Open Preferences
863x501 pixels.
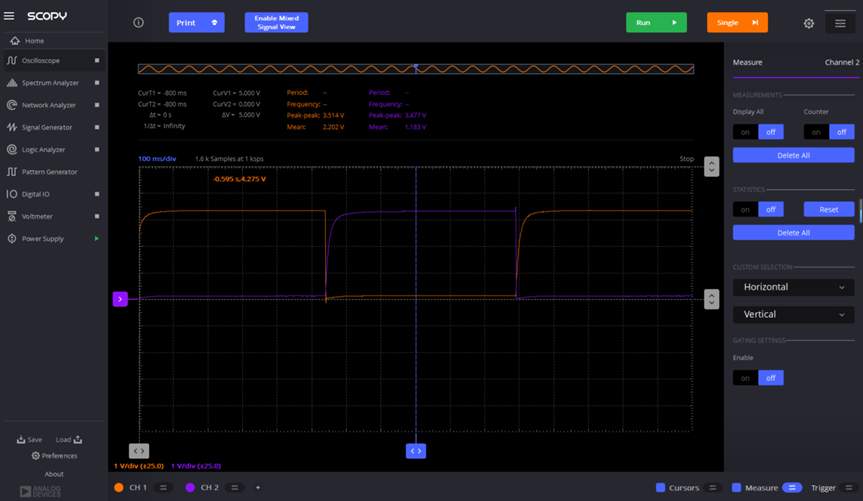(x=54, y=456)
